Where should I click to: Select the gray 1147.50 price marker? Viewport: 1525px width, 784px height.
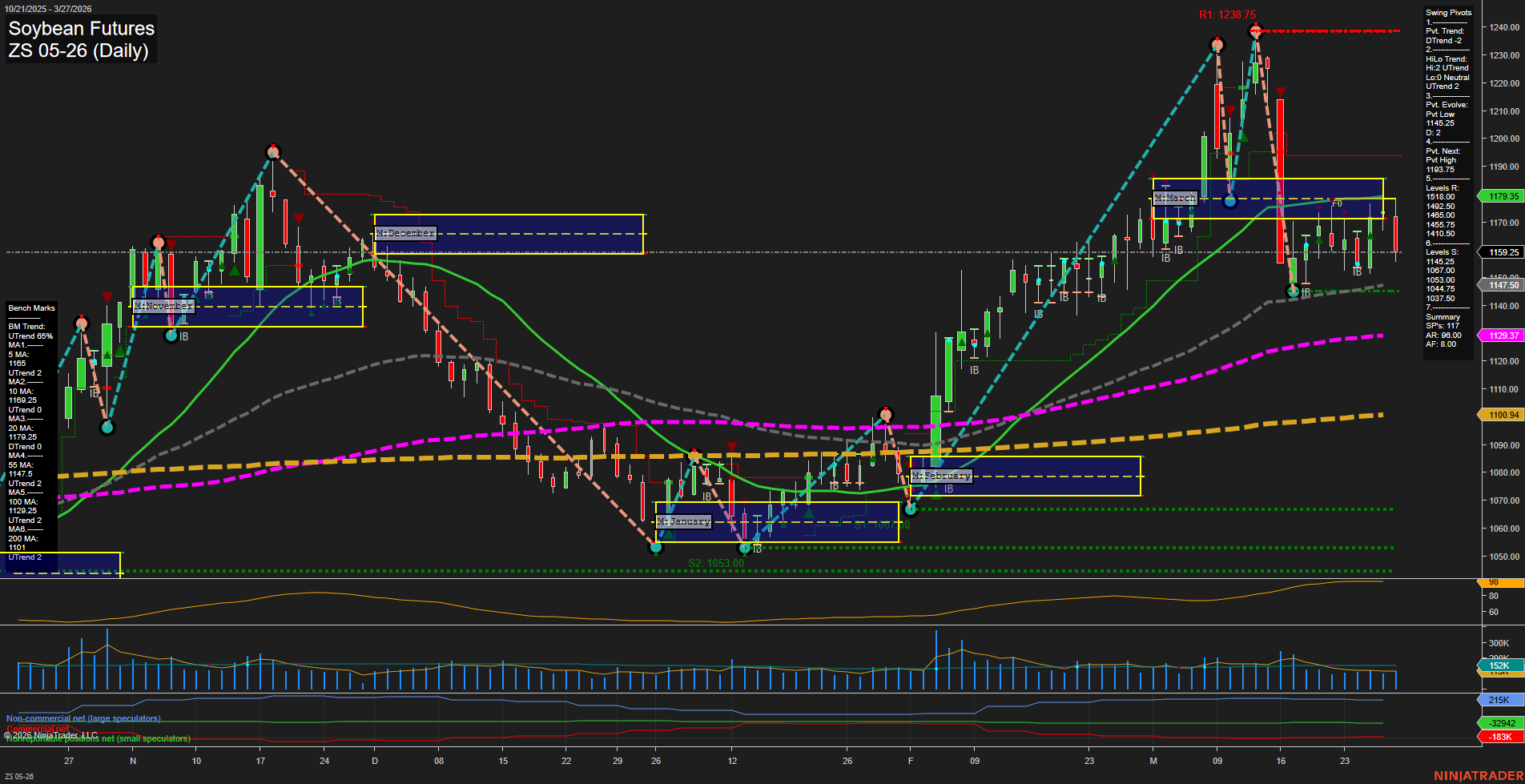[1501, 285]
